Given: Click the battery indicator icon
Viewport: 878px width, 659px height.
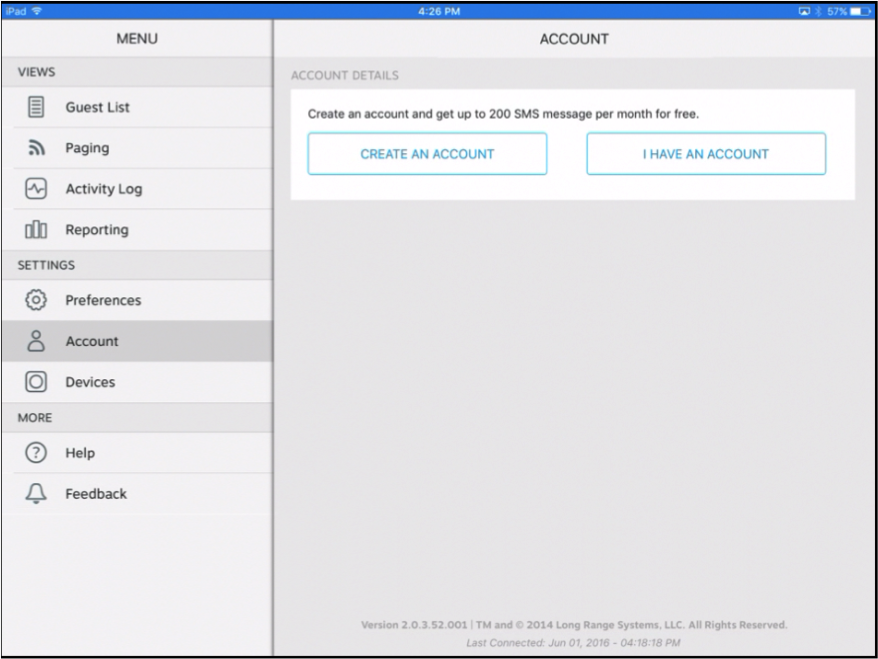Looking at the screenshot, I should (x=861, y=11).
